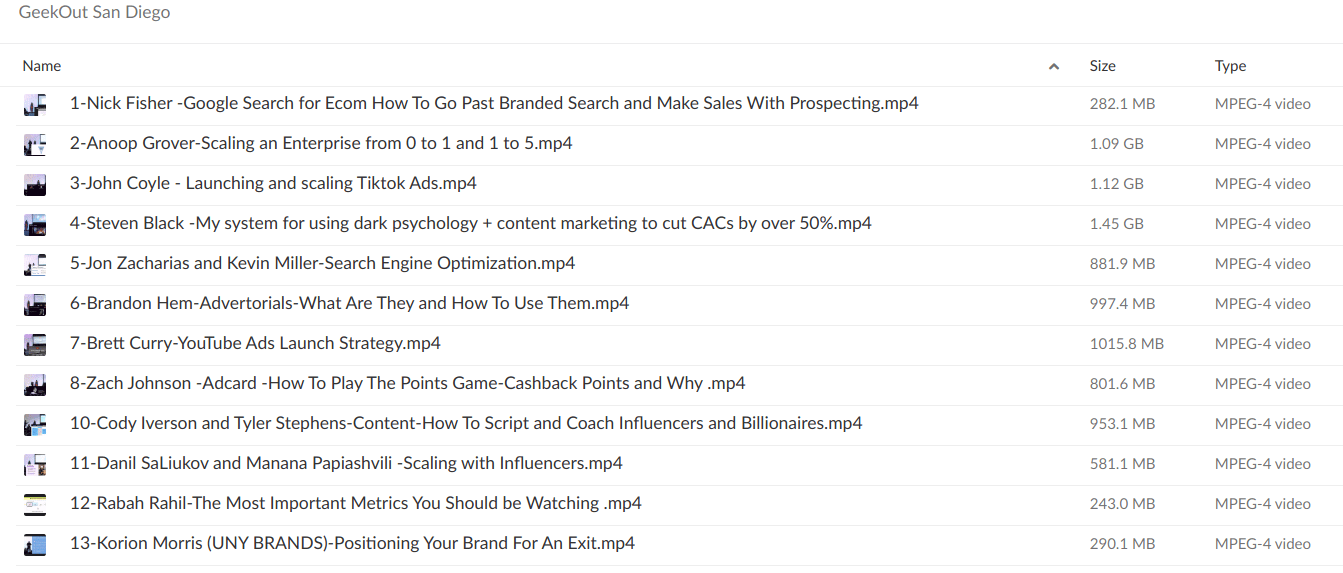Open 11-Danil SaLiukov Scaling with Influencers file
Viewport: 1343px width, 573px height.
(346, 463)
